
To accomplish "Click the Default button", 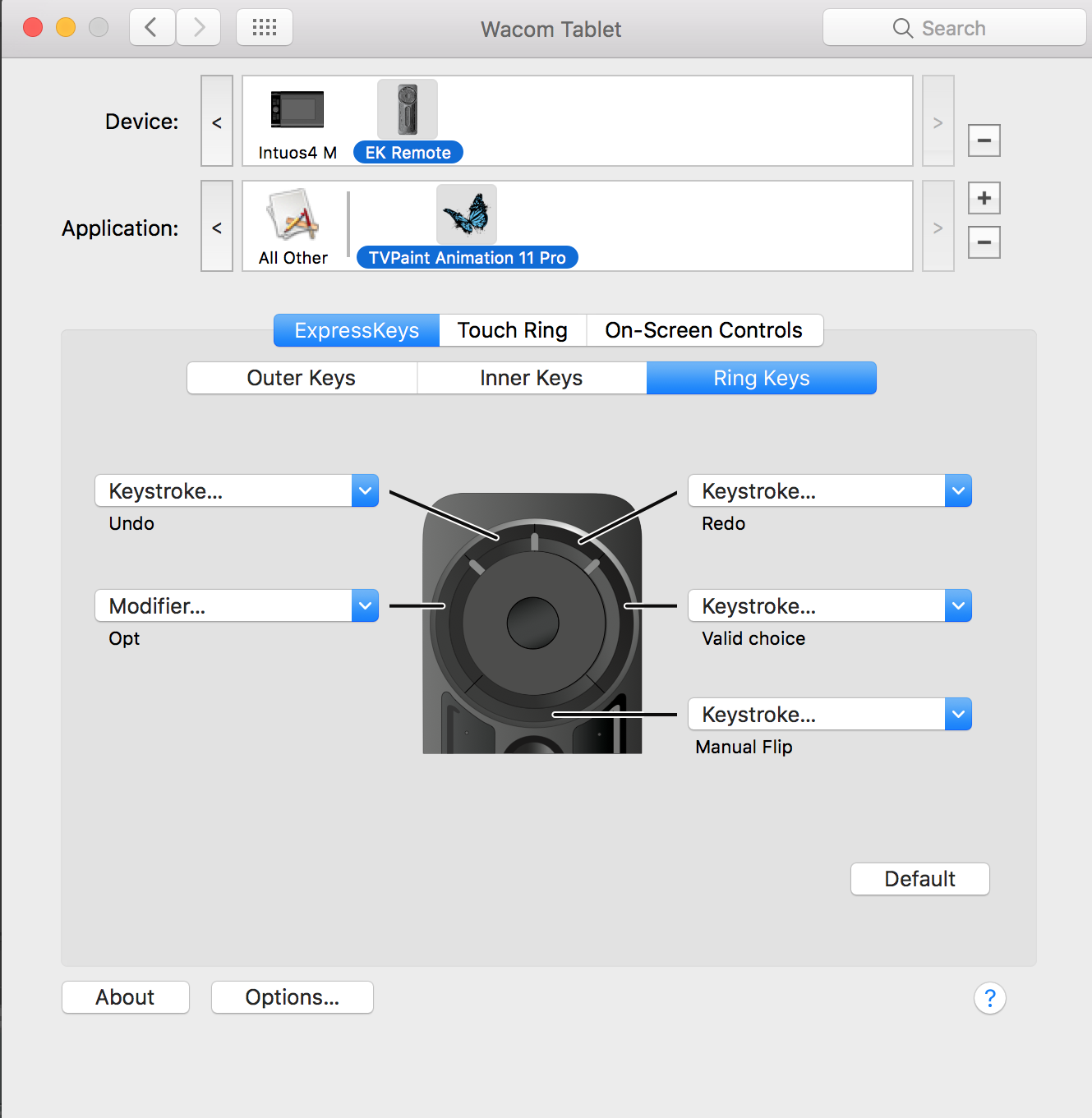I will (920, 879).
